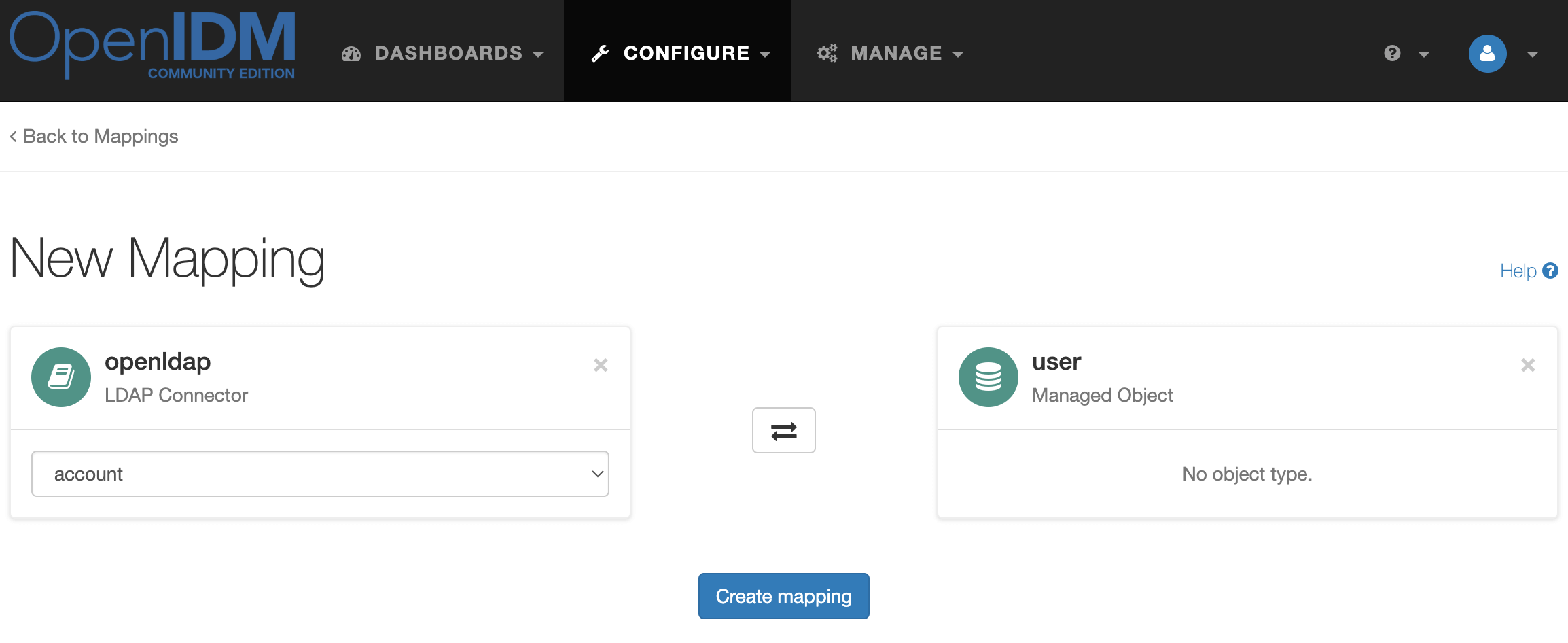Remove the openldap source
The image size is (1568, 643).
[x=601, y=365]
